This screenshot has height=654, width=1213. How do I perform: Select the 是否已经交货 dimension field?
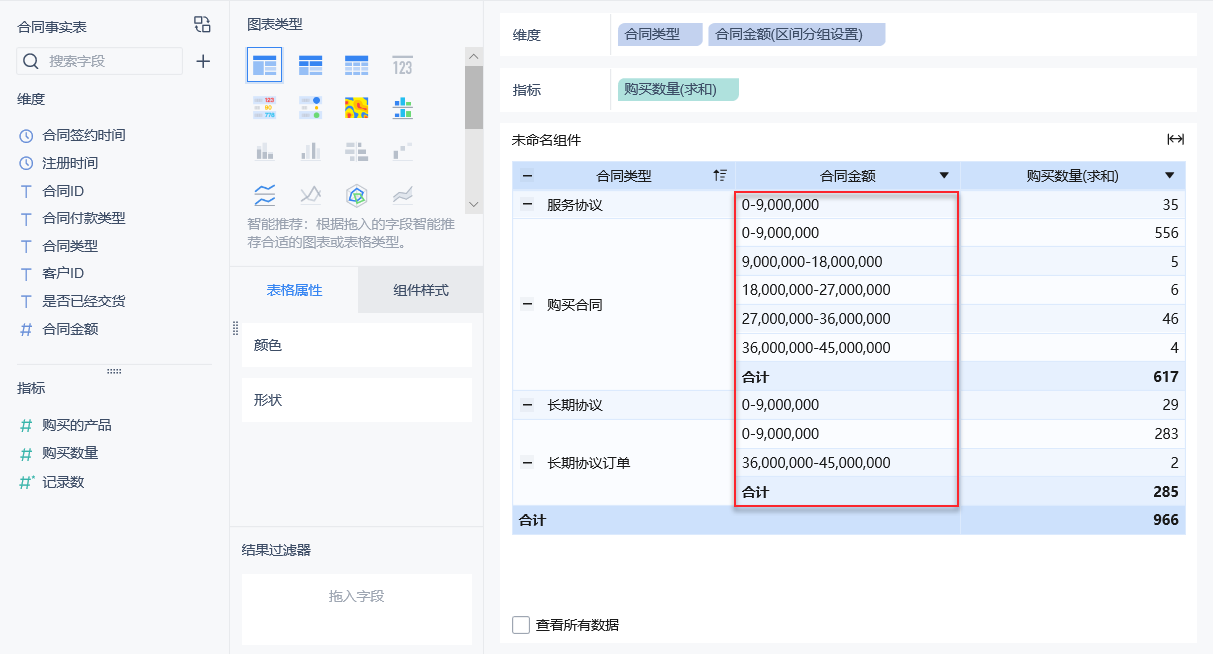(84, 301)
